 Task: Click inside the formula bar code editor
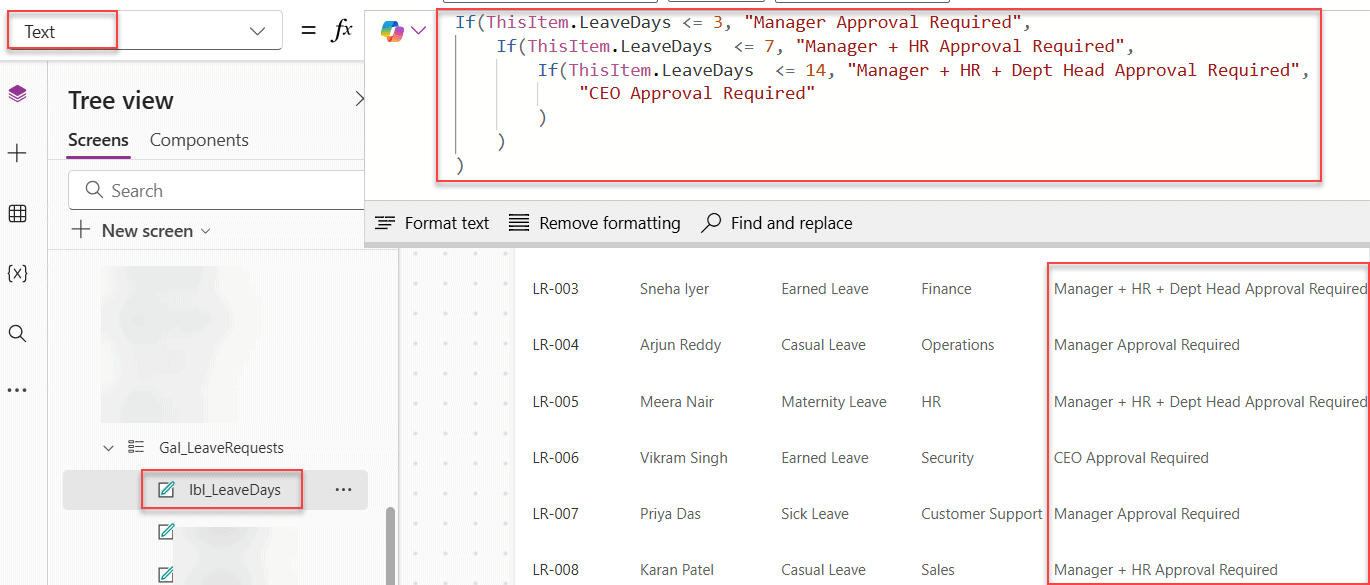[x=878, y=95]
